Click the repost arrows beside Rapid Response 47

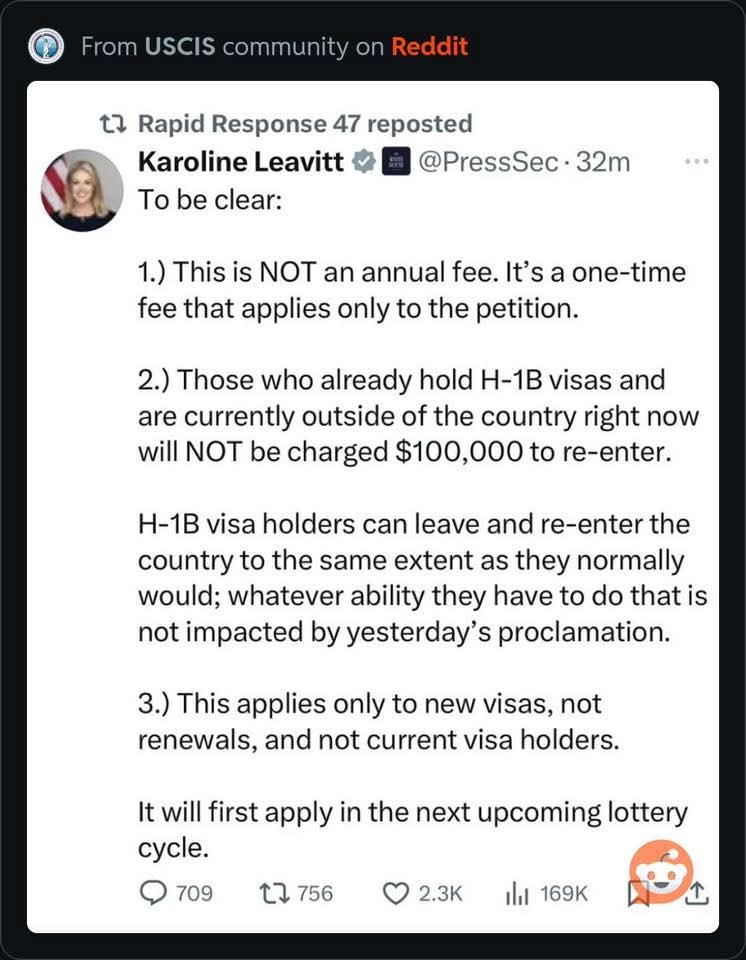[113, 124]
